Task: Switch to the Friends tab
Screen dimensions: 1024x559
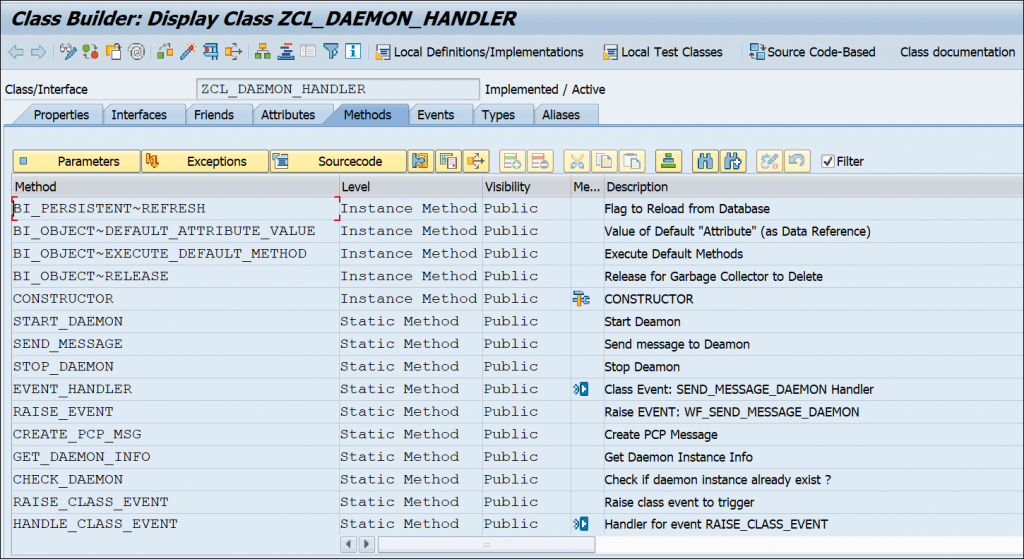Action: click(214, 114)
